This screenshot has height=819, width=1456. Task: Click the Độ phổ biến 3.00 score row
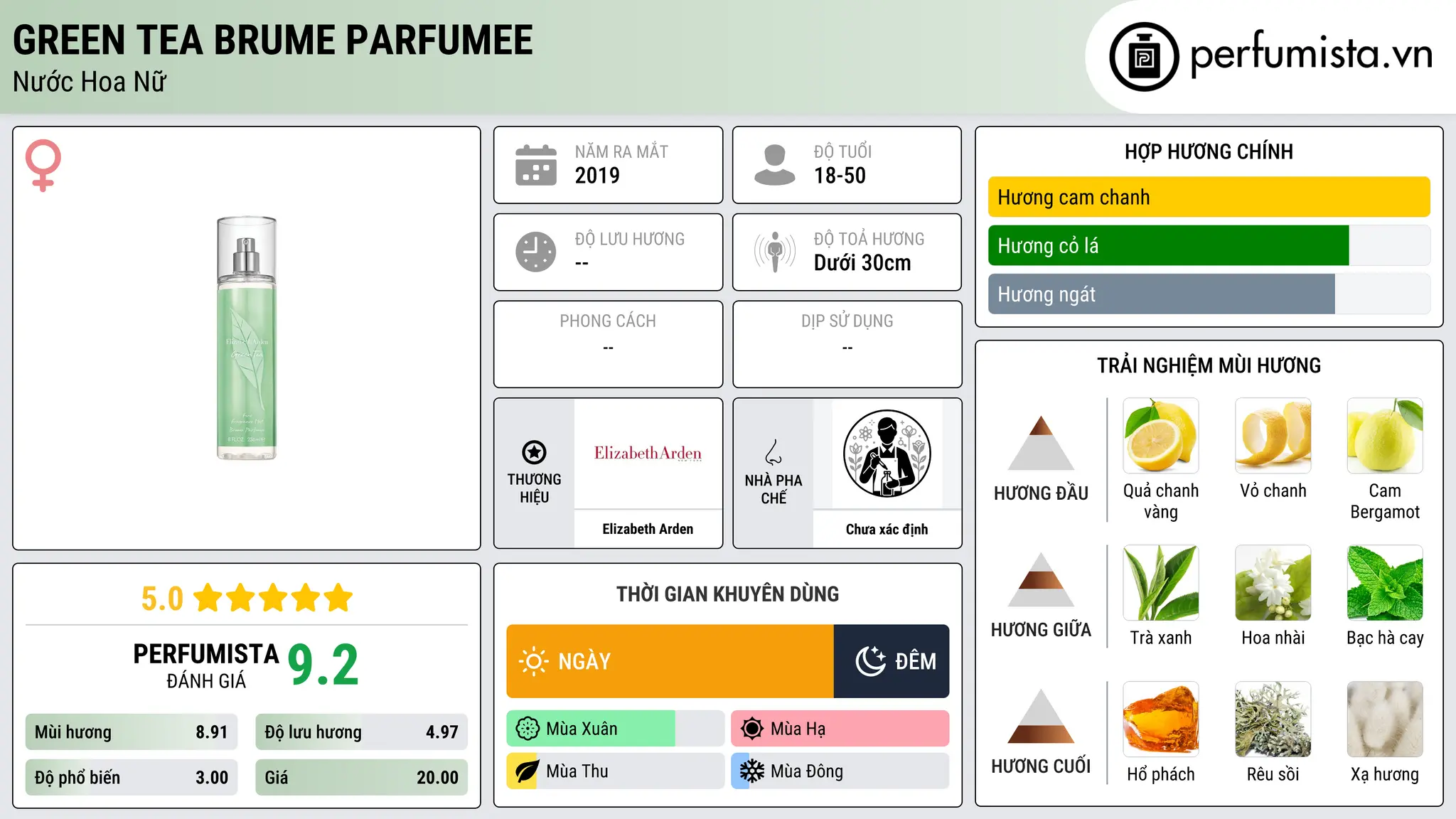(132, 778)
